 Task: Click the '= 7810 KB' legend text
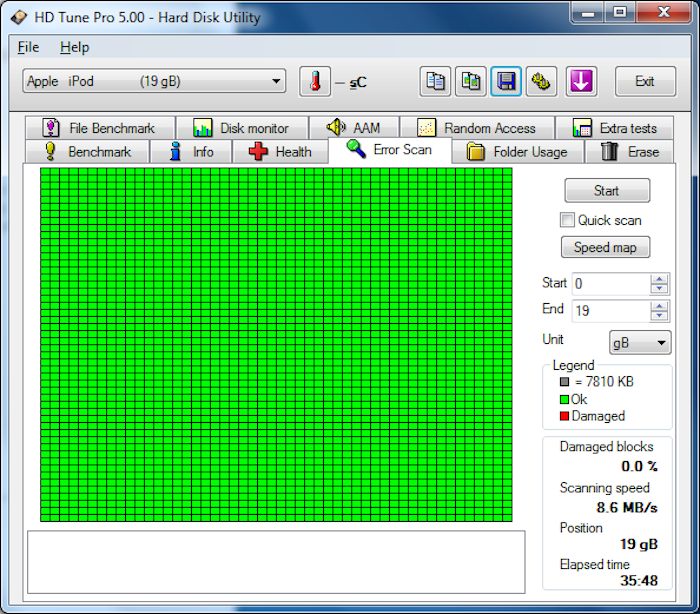pyautogui.click(x=604, y=382)
